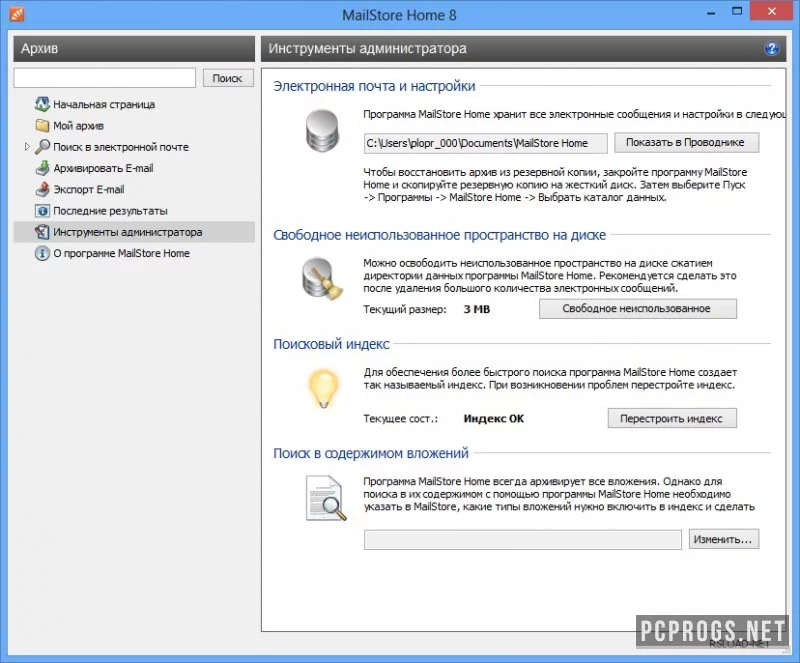Open Поиск в электронной почте item
This screenshot has height=663, width=800.
tap(121, 147)
